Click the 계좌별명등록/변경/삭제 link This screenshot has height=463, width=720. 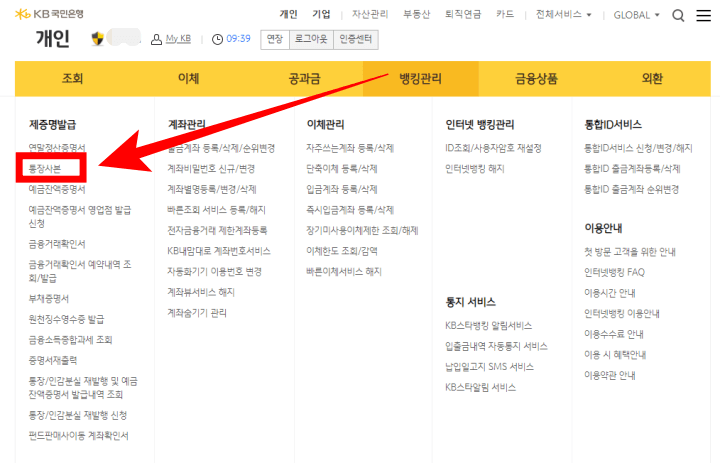click(212, 189)
